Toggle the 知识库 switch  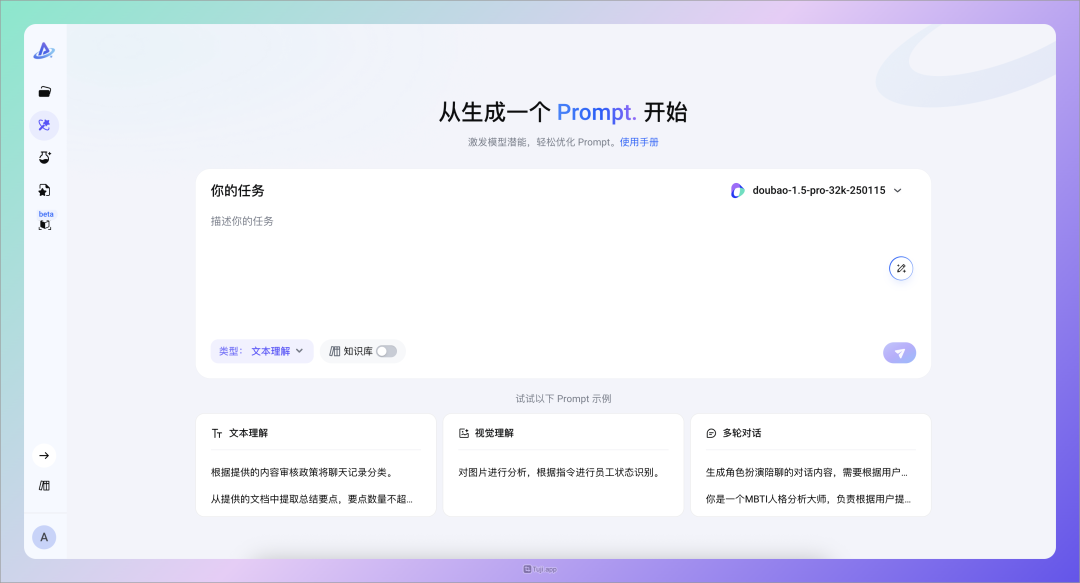(x=386, y=351)
